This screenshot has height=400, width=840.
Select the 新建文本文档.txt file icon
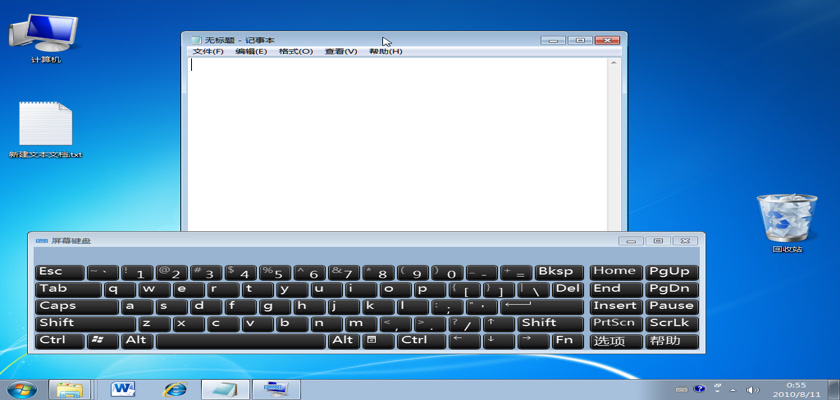(x=45, y=128)
